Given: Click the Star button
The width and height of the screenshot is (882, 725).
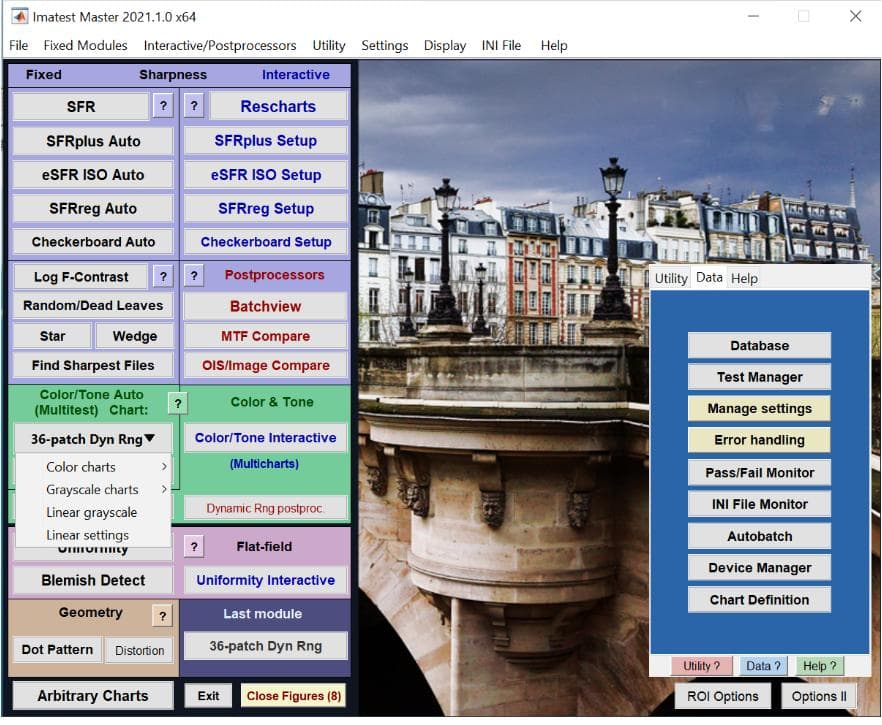Looking at the screenshot, I should 52,336.
